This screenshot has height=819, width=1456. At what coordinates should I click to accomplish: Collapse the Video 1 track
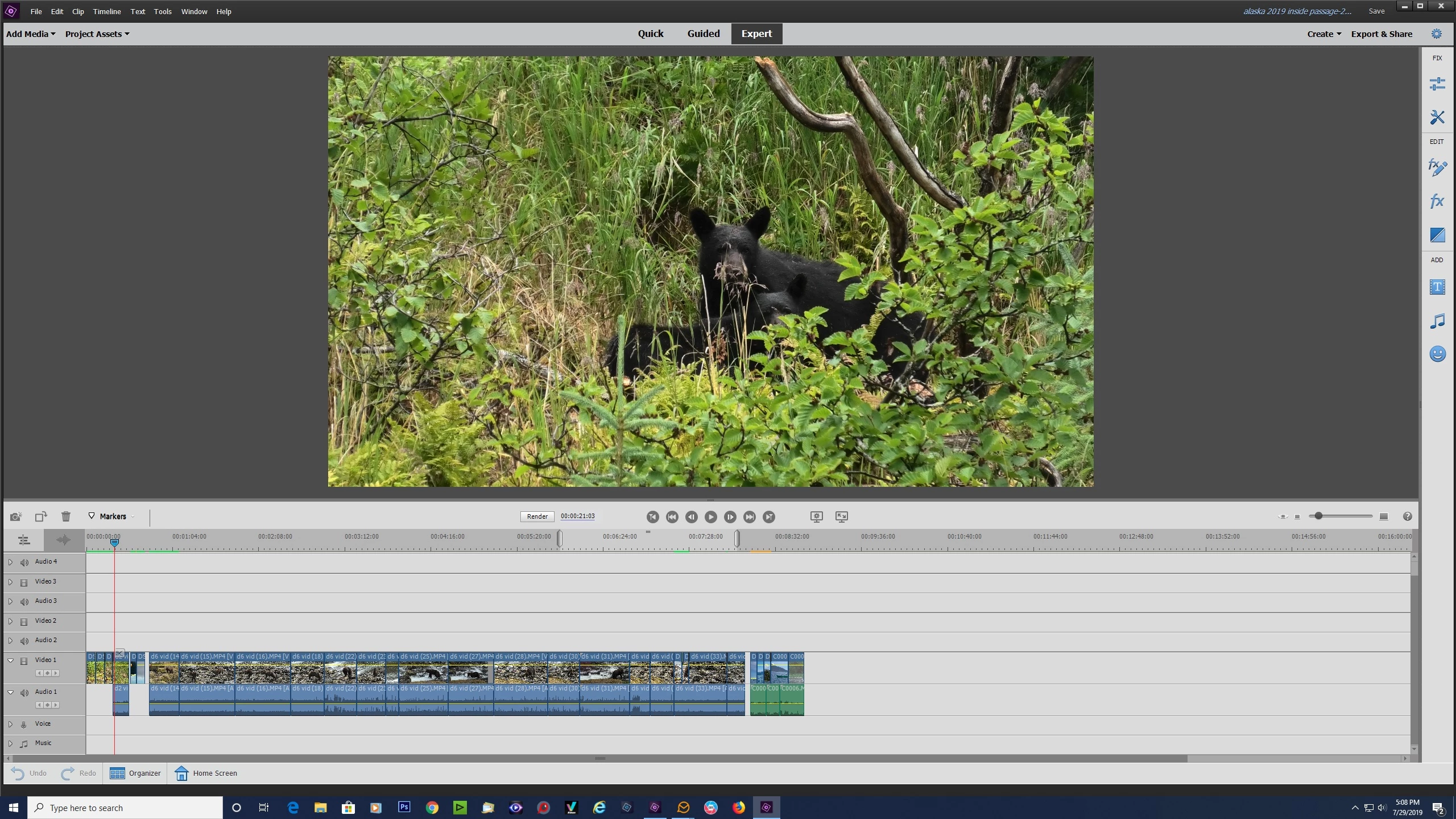(x=10, y=660)
